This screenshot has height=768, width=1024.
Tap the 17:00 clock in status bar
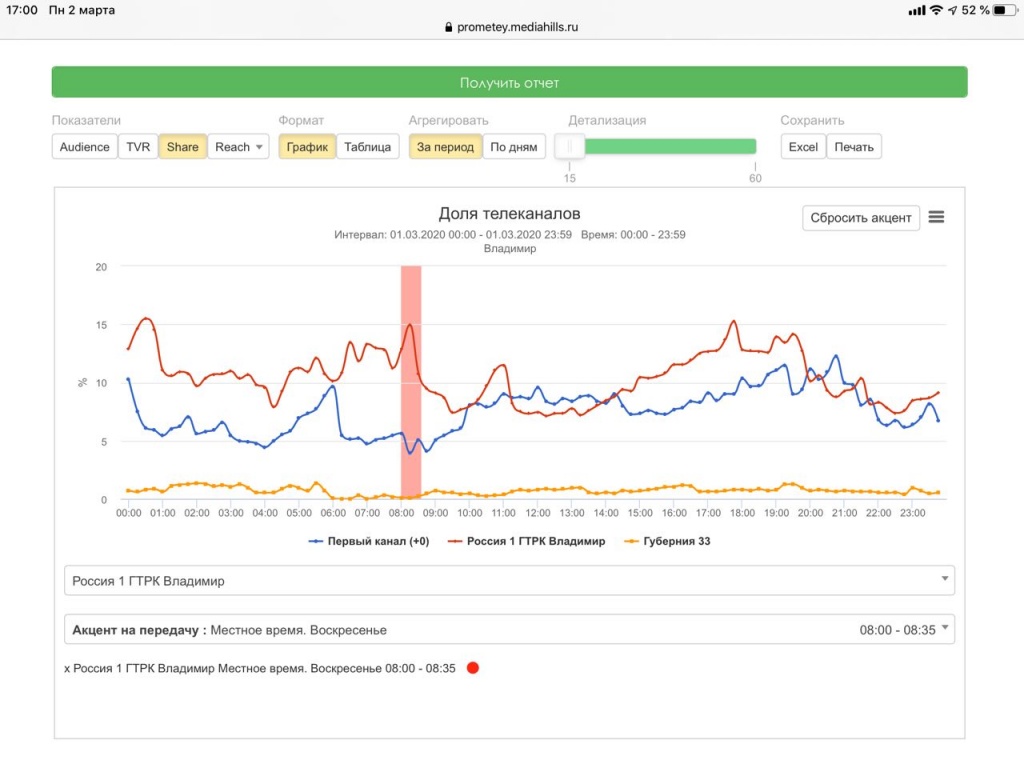pos(22,10)
